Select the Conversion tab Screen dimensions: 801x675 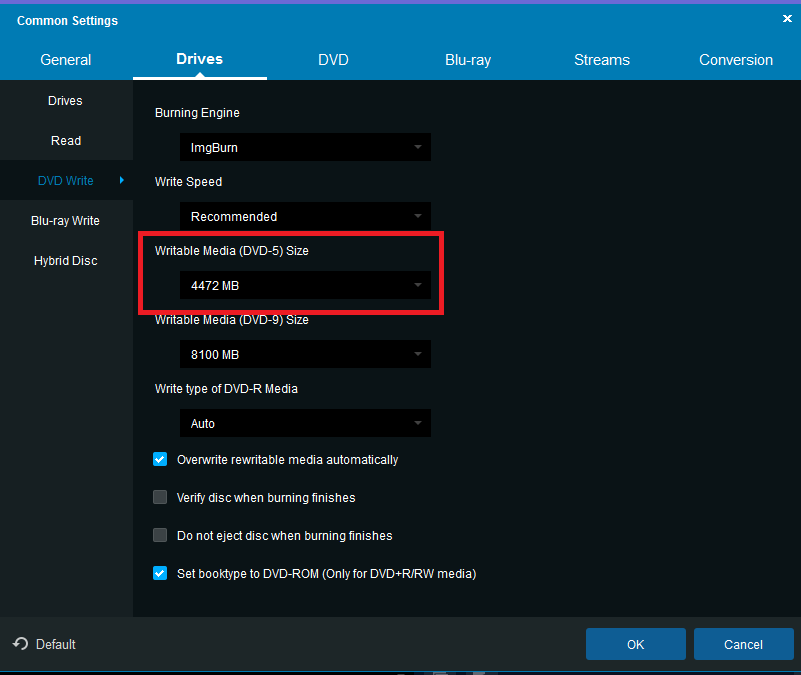click(736, 60)
